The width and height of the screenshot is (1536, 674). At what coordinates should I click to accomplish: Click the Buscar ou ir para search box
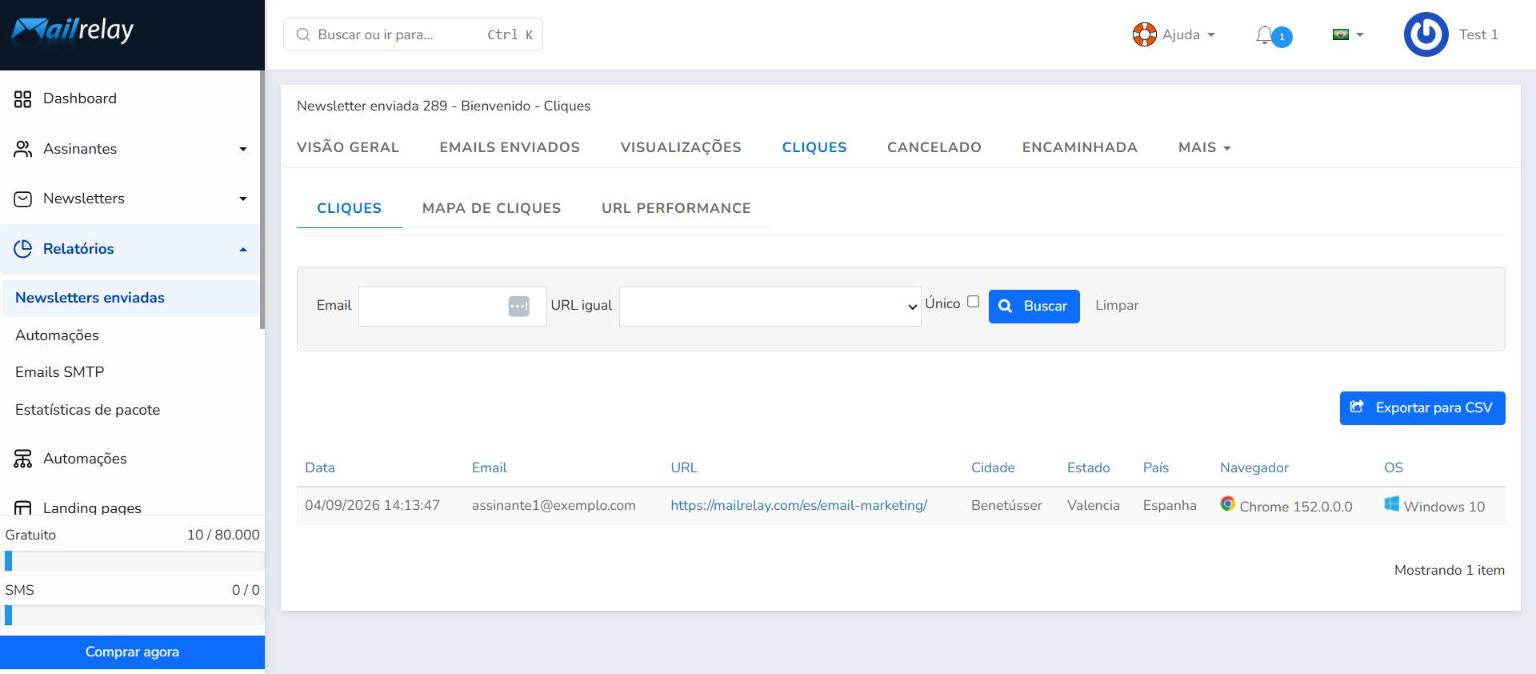[413, 34]
